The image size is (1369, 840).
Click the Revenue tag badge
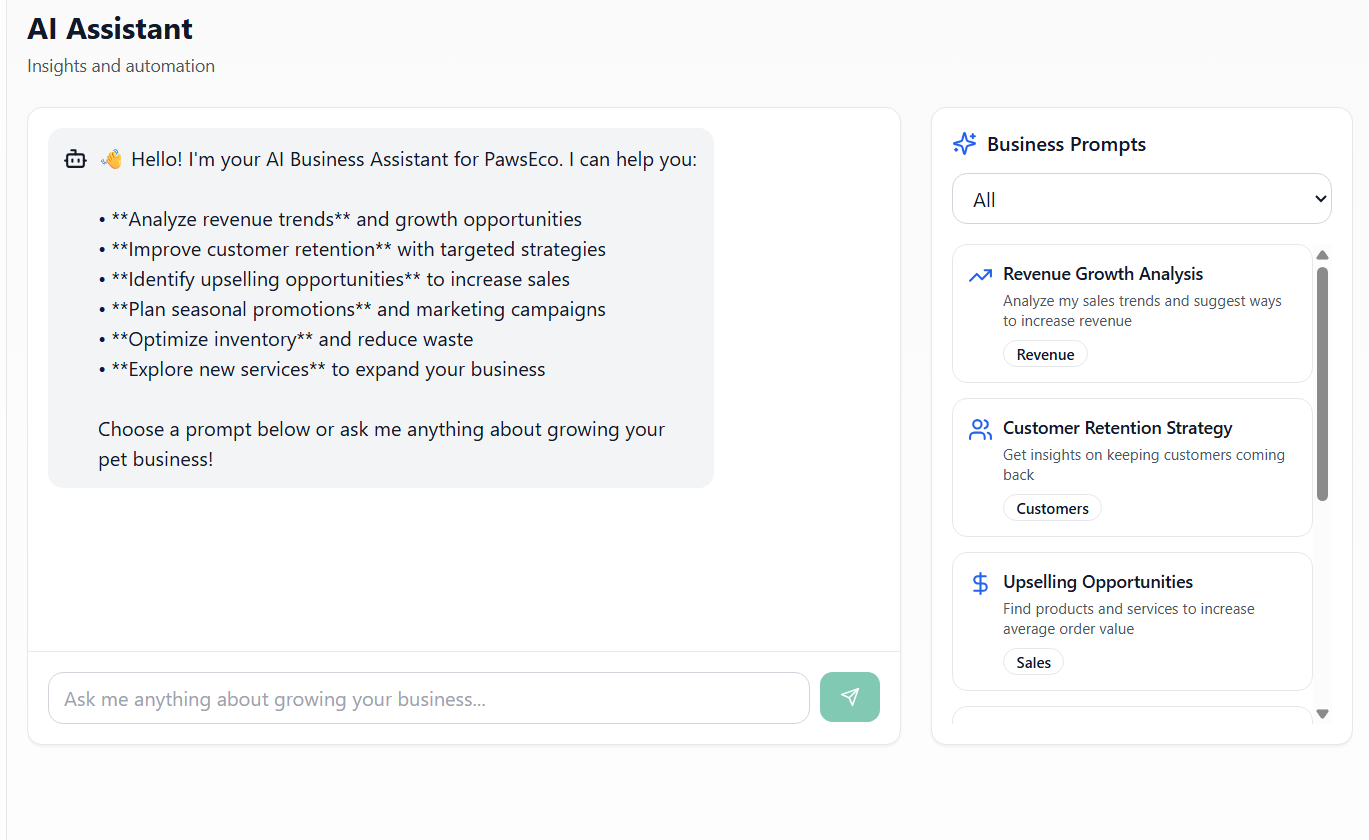1045,354
